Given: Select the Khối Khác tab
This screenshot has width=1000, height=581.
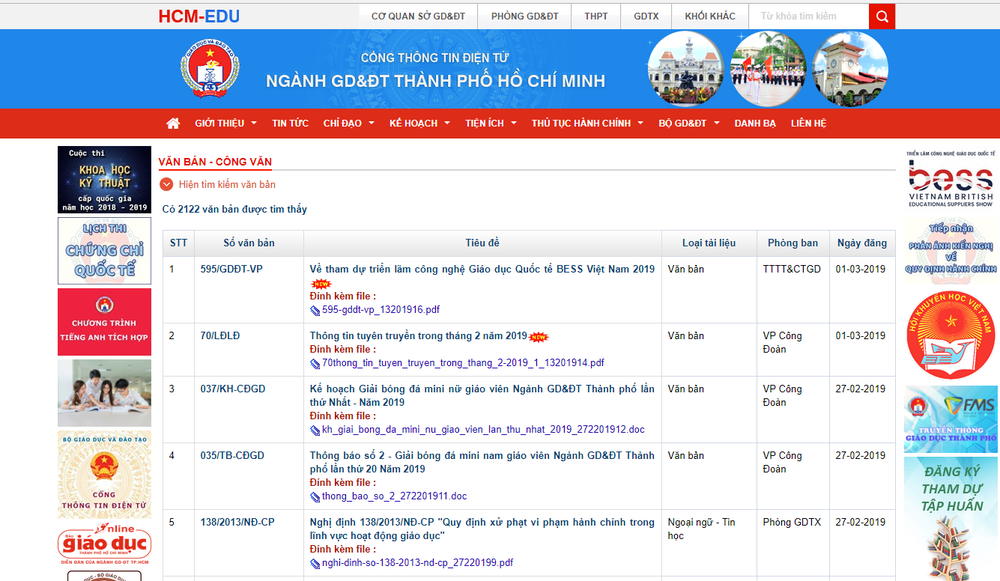Looking at the screenshot, I should 710,17.
